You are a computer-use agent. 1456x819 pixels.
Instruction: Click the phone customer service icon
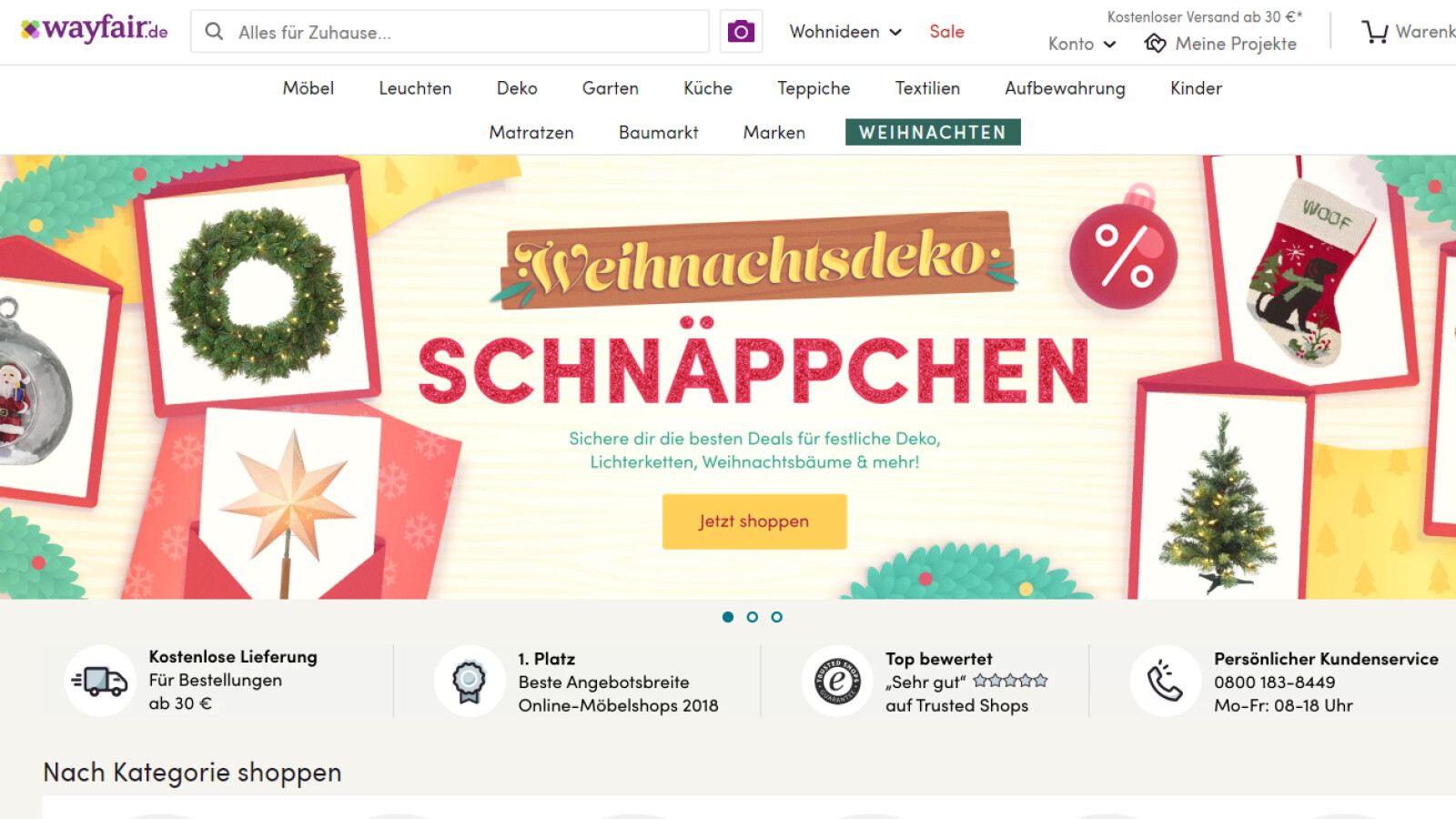click(1165, 681)
